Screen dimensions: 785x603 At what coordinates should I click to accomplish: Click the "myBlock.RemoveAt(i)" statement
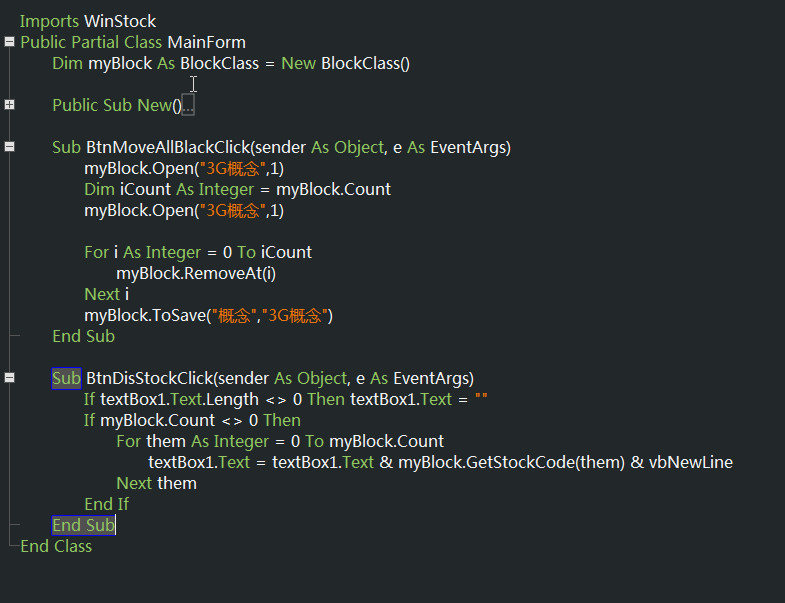(x=196, y=274)
